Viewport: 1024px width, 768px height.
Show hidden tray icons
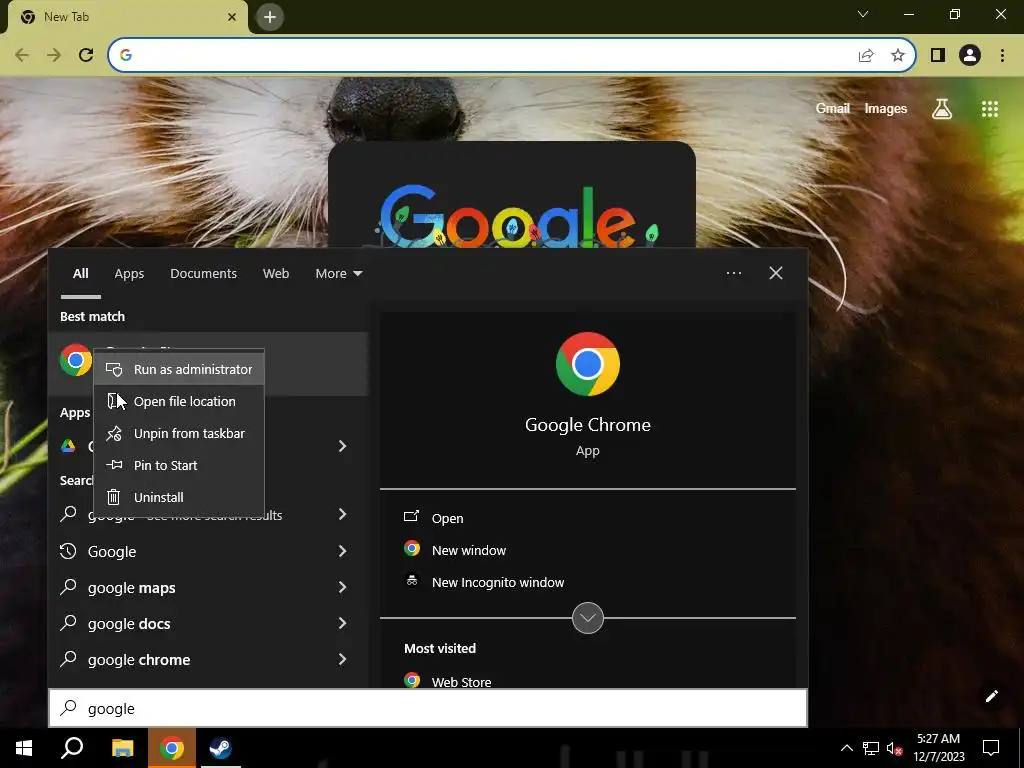pyautogui.click(x=846, y=748)
